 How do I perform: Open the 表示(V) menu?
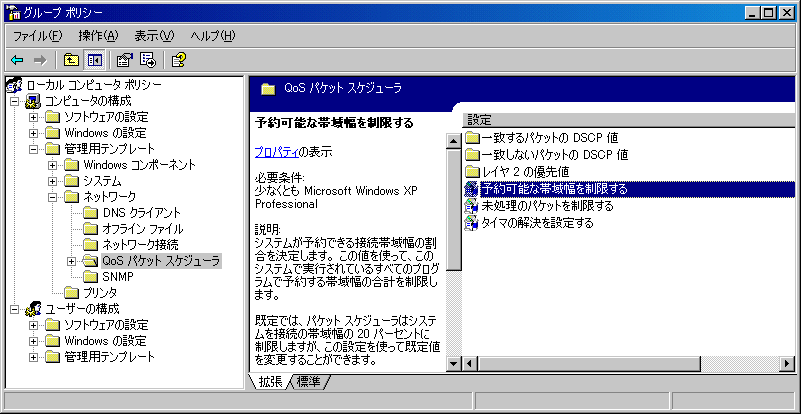pyautogui.click(x=154, y=36)
